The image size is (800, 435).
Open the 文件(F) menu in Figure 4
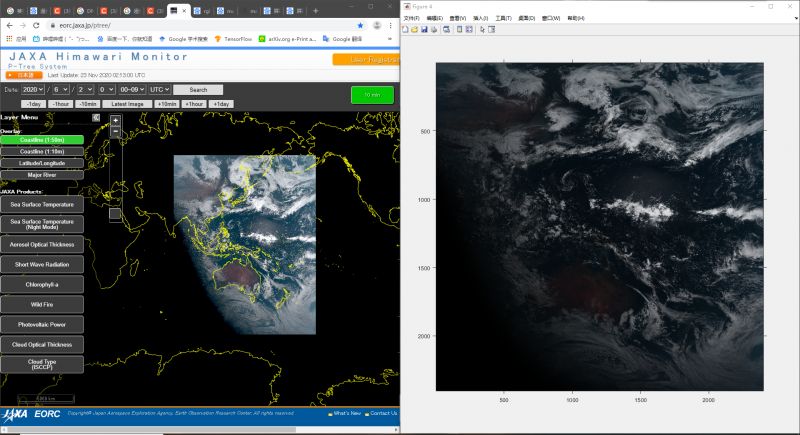[411, 18]
